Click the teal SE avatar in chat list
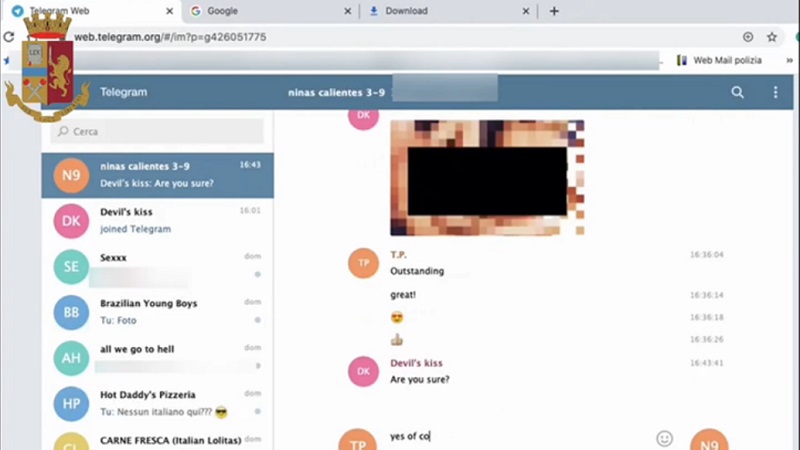 tap(71, 266)
